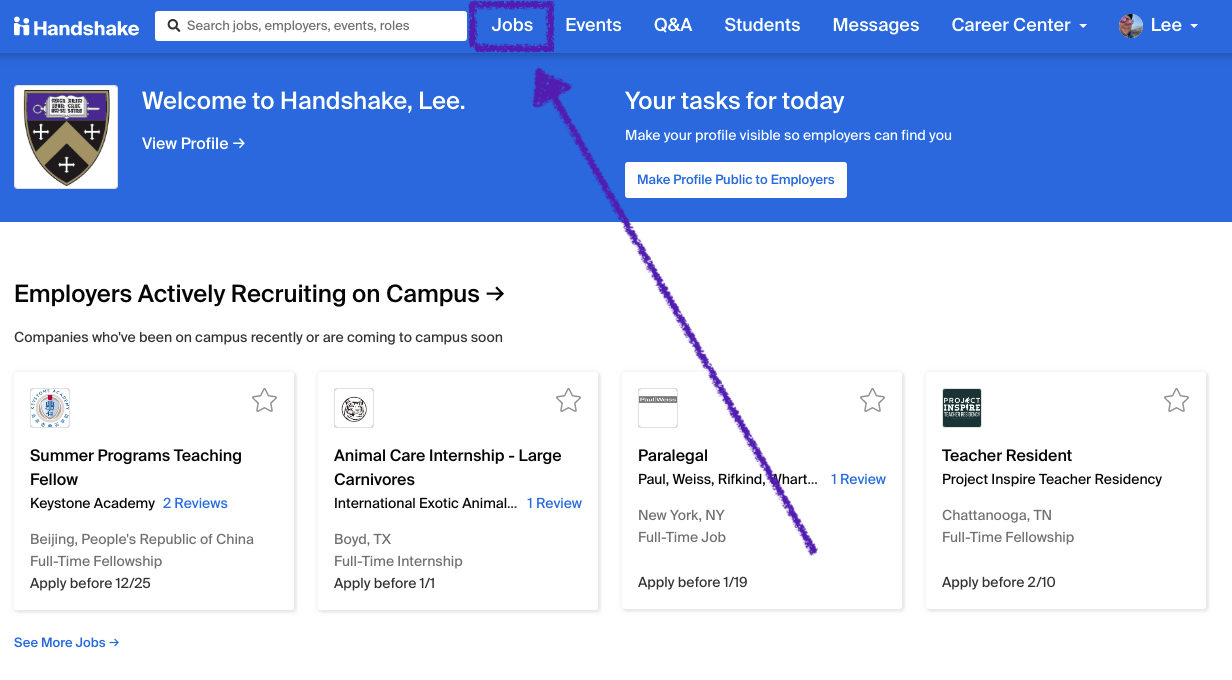Image resolution: width=1232 pixels, height=680 pixels.
Task: Click 'Apply before 2/10' text
Action: 999,582
